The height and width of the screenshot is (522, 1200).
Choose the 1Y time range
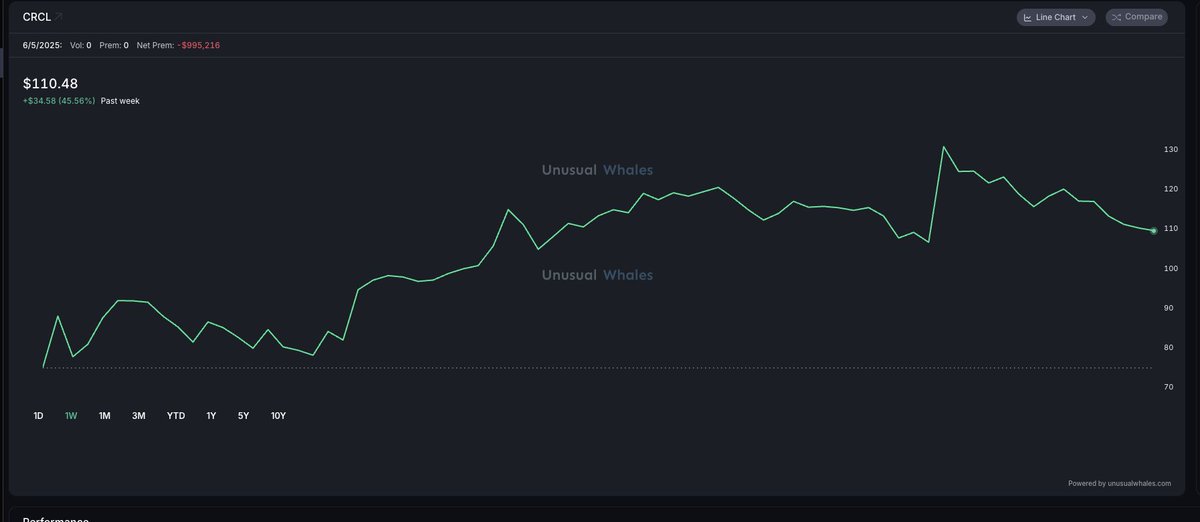click(x=211, y=415)
